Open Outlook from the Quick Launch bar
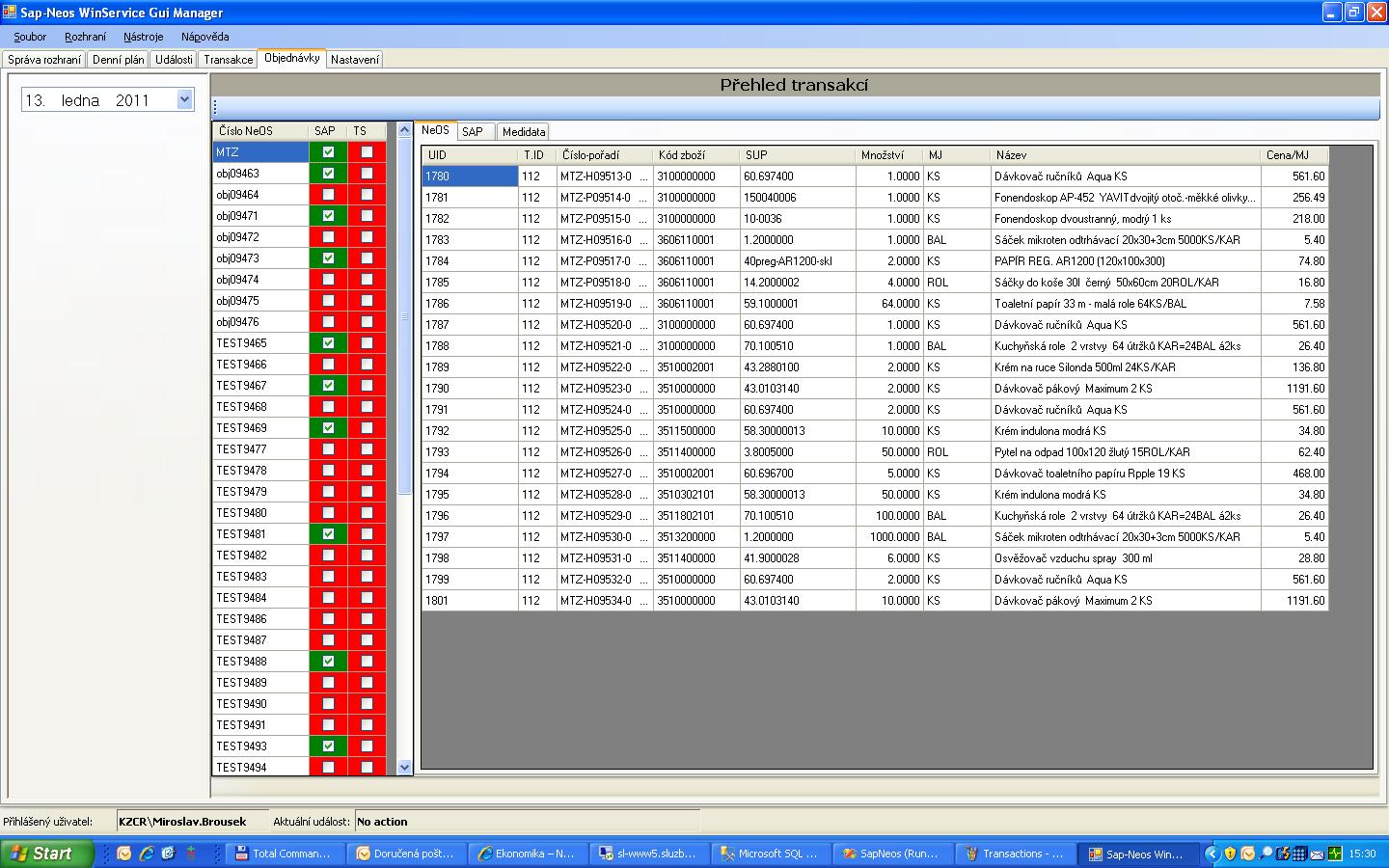 (x=124, y=854)
